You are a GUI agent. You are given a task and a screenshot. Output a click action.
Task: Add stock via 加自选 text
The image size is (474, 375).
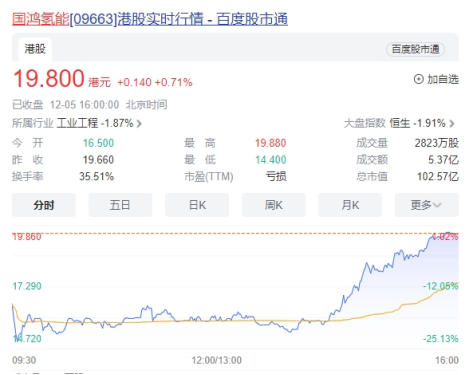coord(443,79)
